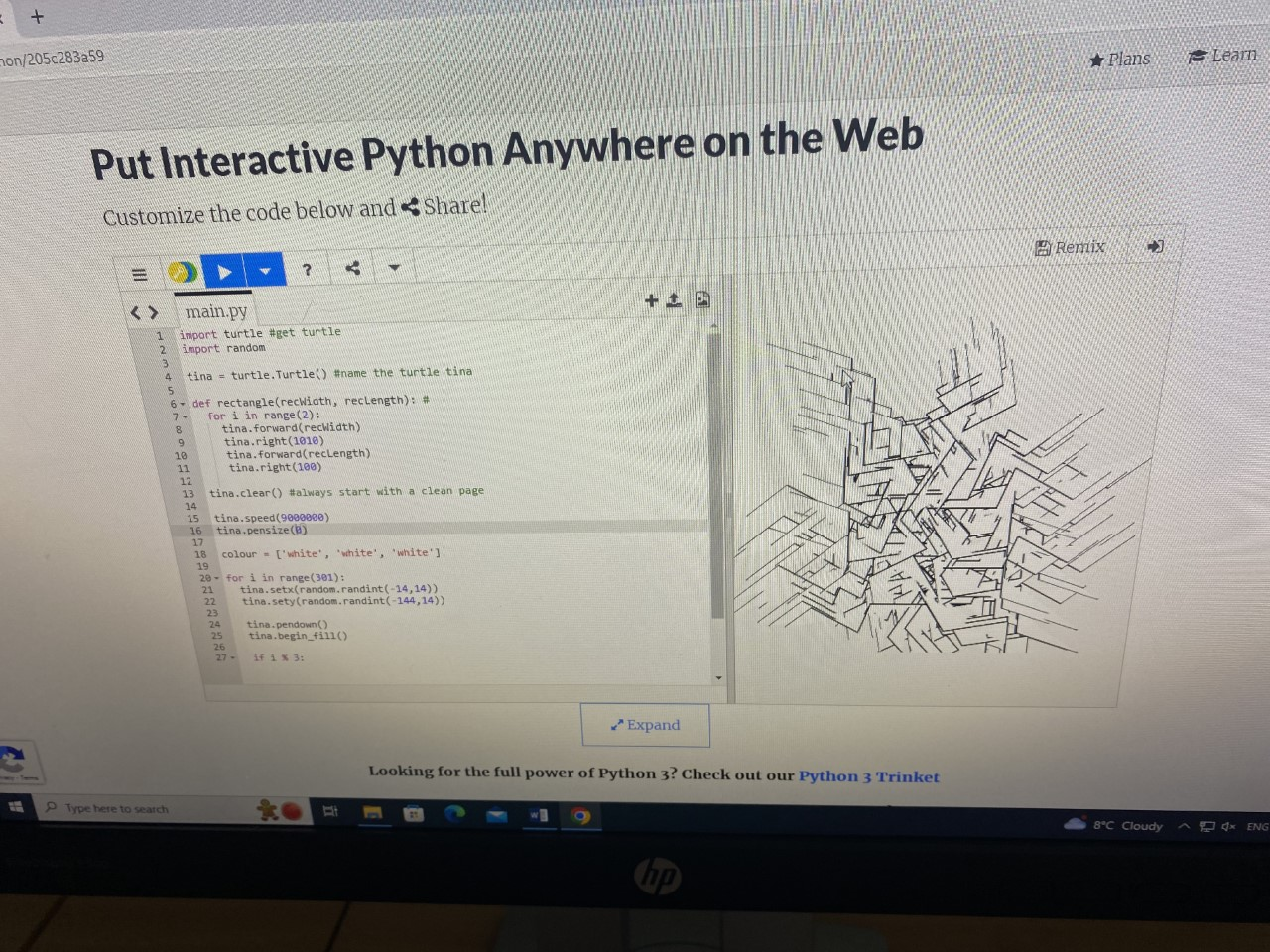Run the code with the play button
1270x952 pixels.
click(225, 271)
